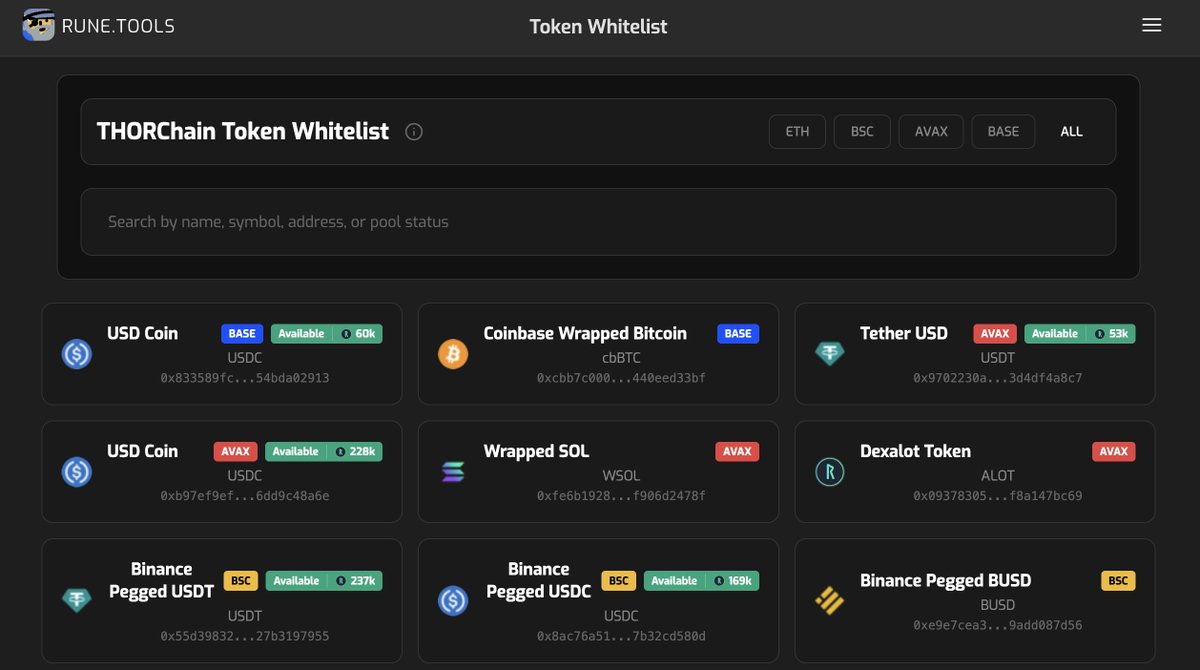This screenshot has height=670, width=1200.
Task: Click the Wrapped SOL token icon
Action: click(453, 472)
